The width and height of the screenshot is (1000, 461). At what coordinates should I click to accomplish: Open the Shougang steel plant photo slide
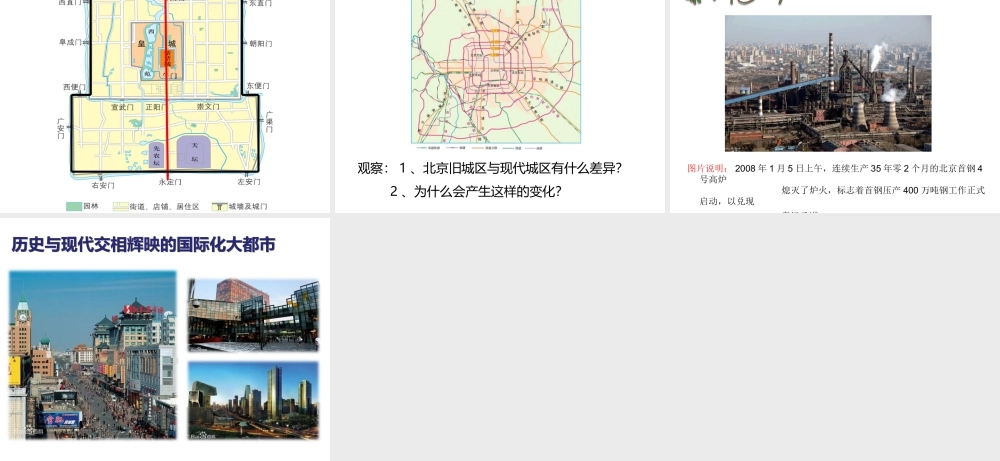click(835, 106)
